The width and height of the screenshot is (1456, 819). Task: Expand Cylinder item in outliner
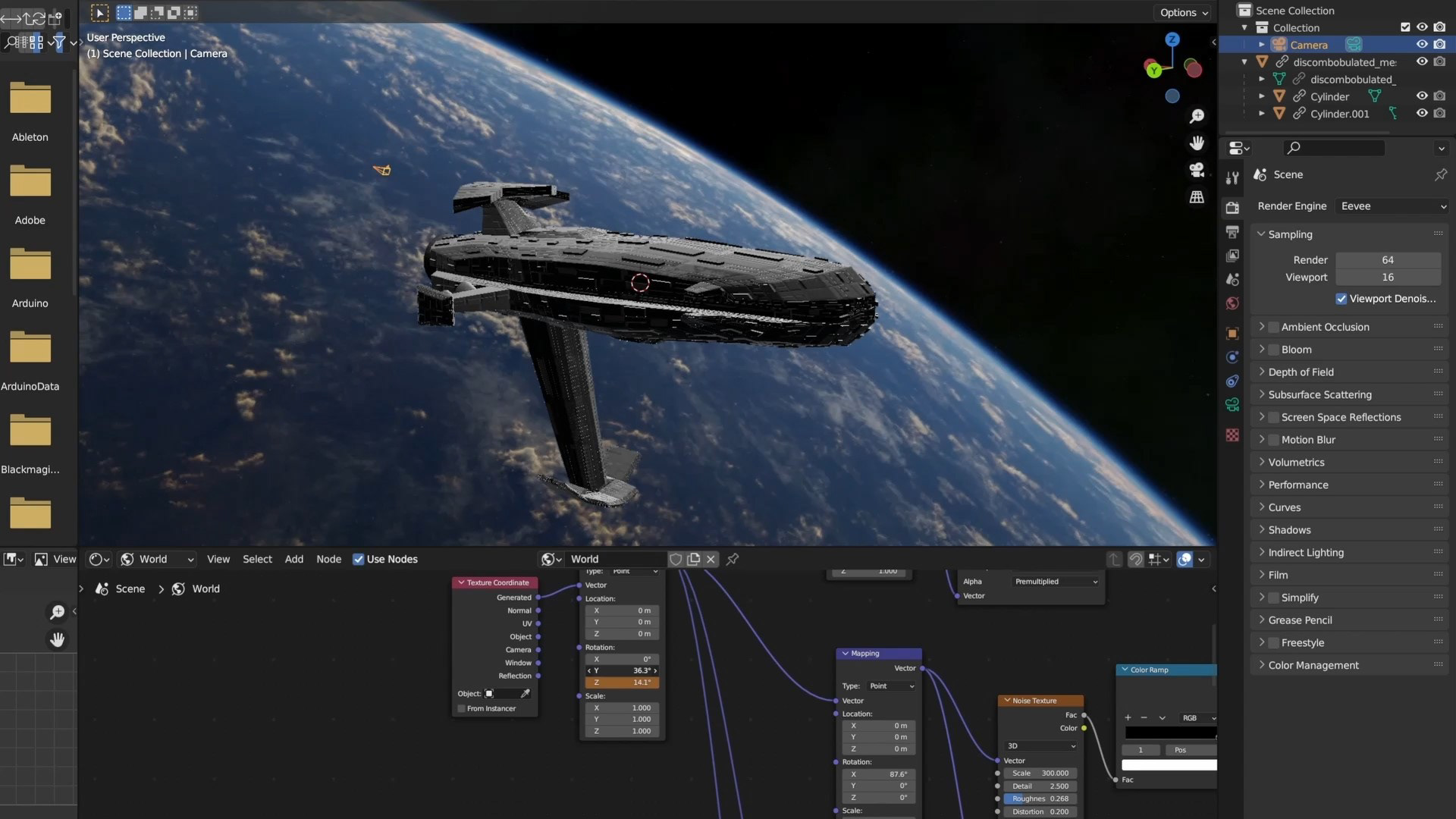pyautogui.click(x=1261, y=96)
